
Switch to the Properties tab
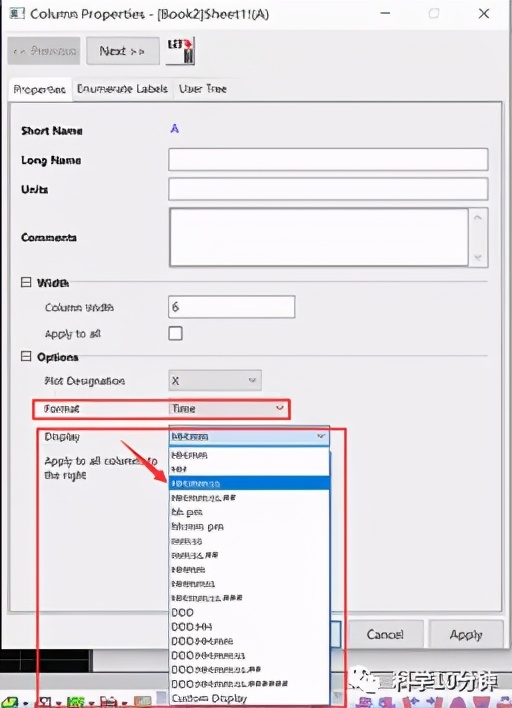pos(40,89)
